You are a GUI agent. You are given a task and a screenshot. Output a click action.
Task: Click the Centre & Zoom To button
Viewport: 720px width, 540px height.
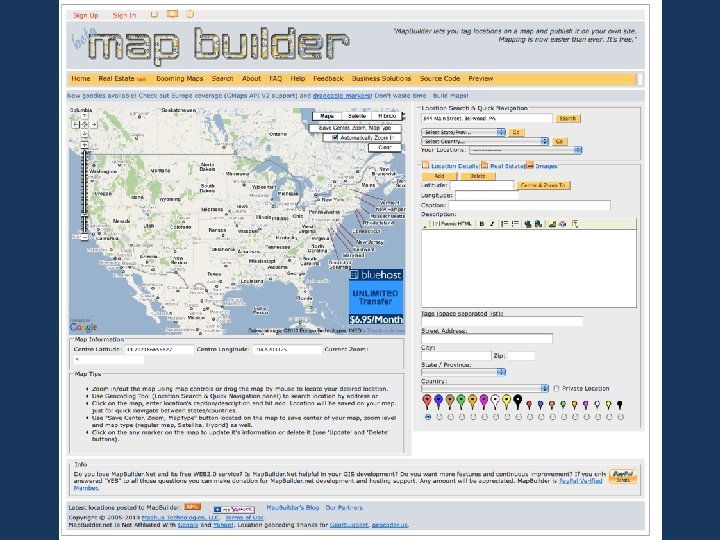click(544, 186)
